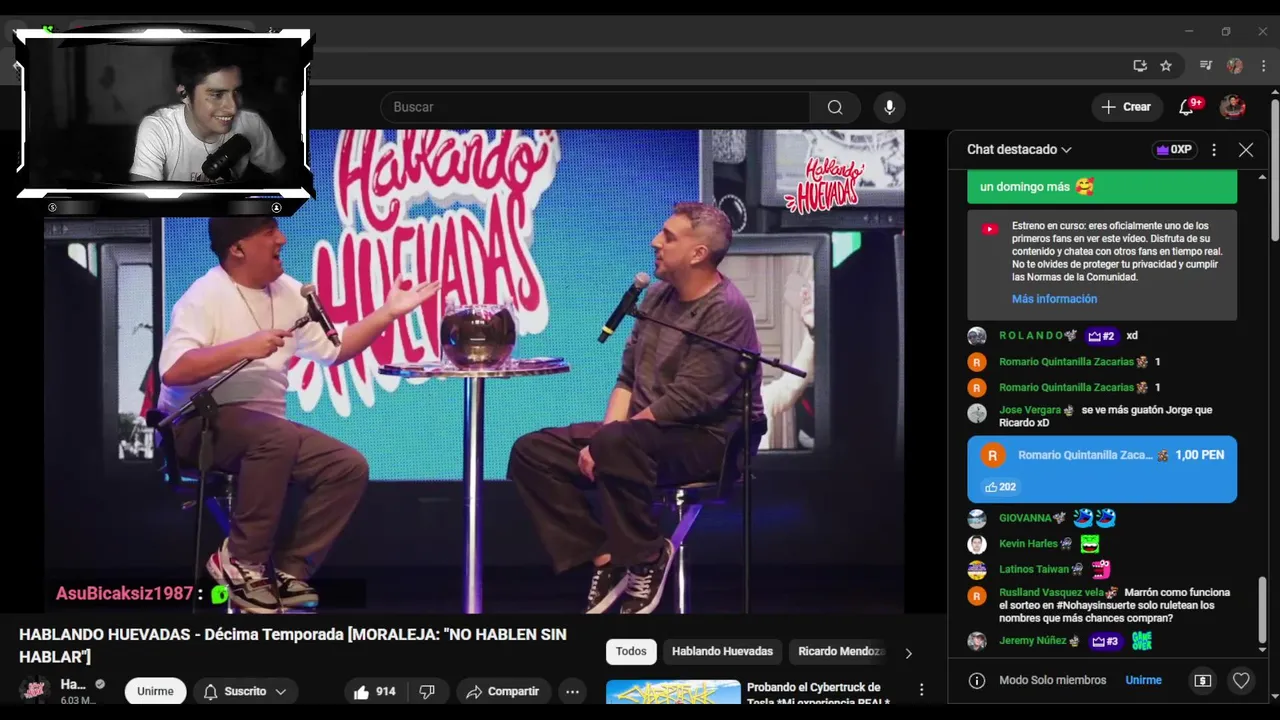The width and height of the screenshot is (1280, 720).
Task: Start voice search with microphone icon
Action: 889,107
